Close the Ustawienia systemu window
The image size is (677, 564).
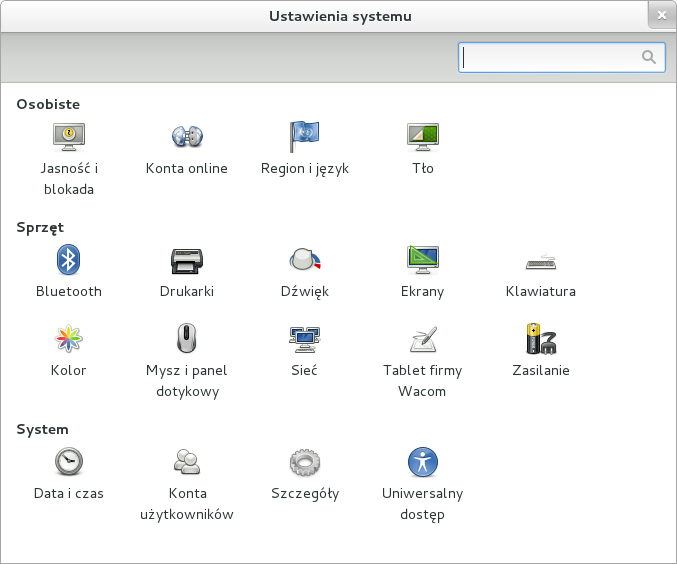(x=660, y=16)
